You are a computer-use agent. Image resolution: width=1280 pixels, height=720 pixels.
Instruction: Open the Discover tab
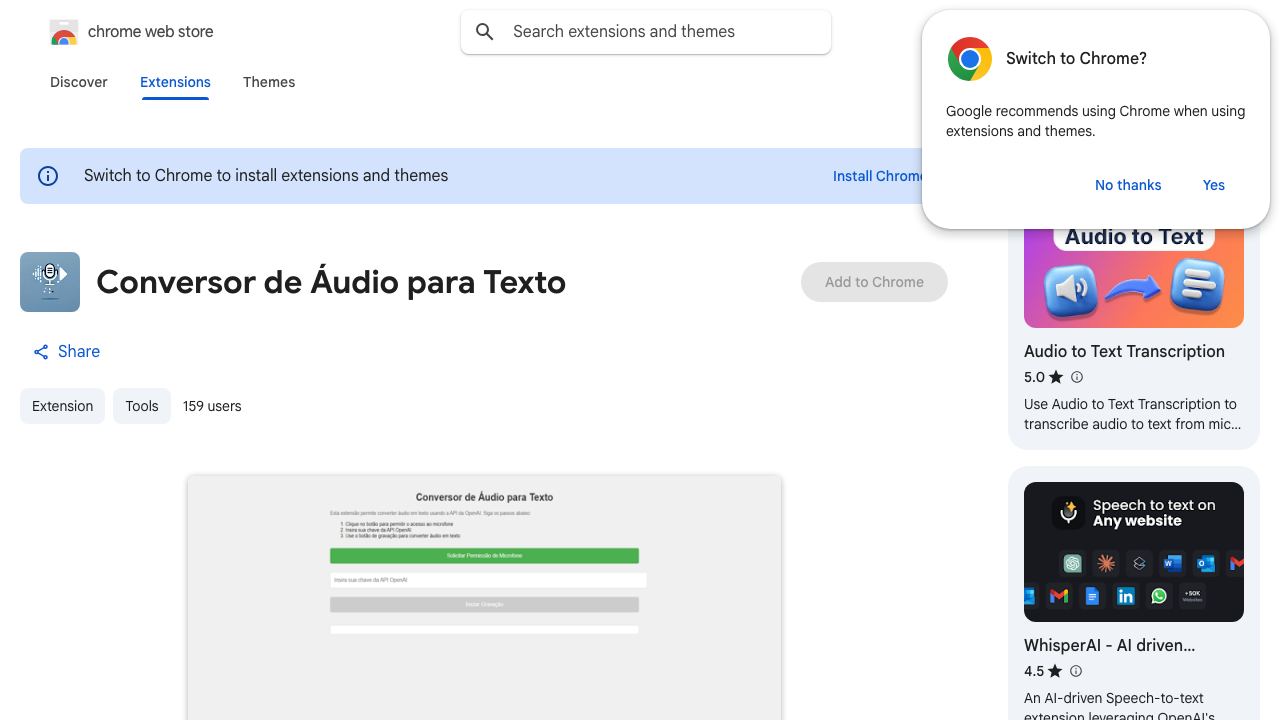pyautogui.click(x=79, y=82)
